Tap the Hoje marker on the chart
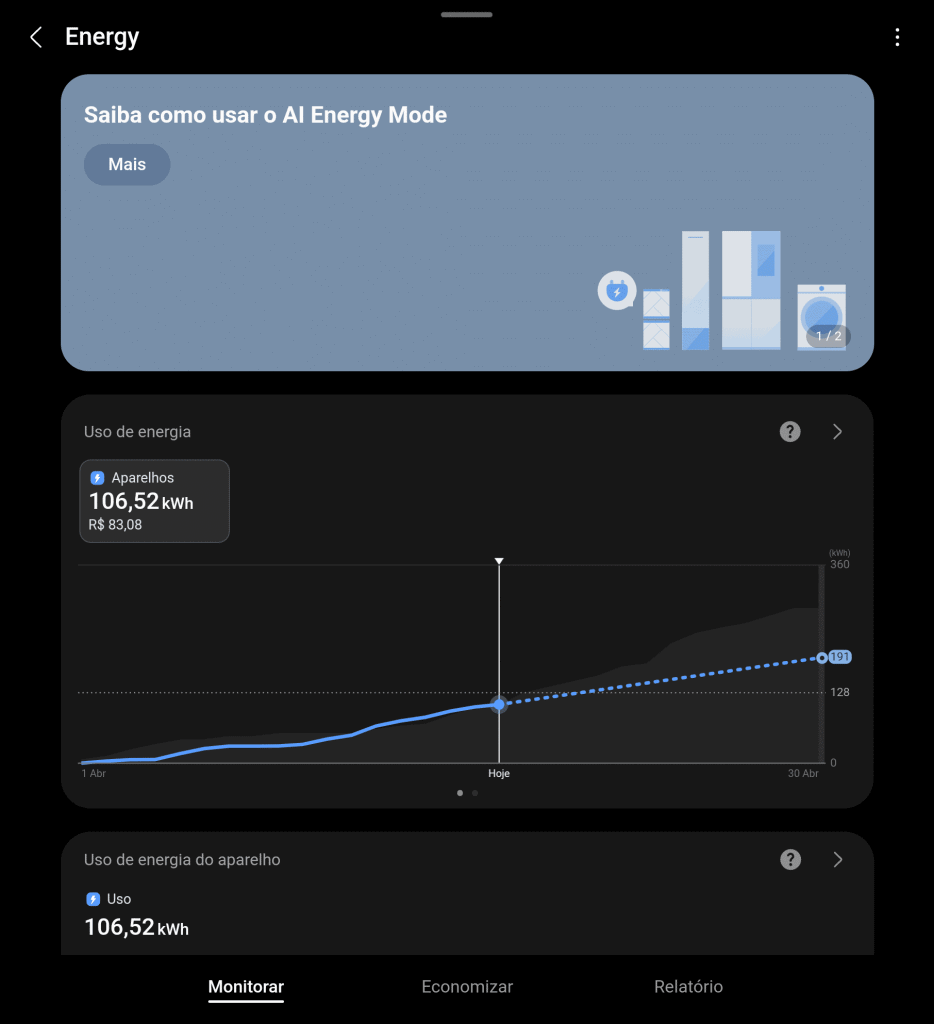This screenshot has height=1024, width=934. pos(499,705)
